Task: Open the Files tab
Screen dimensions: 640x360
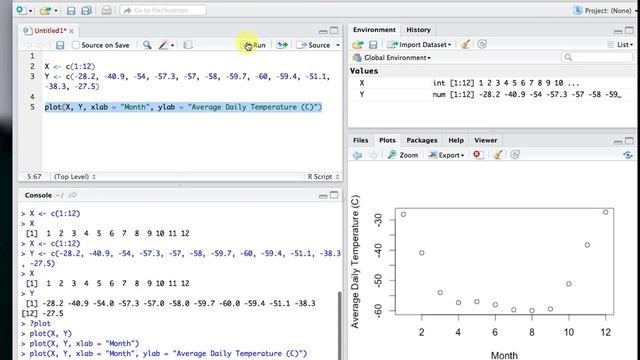Action: click(360, 140)
